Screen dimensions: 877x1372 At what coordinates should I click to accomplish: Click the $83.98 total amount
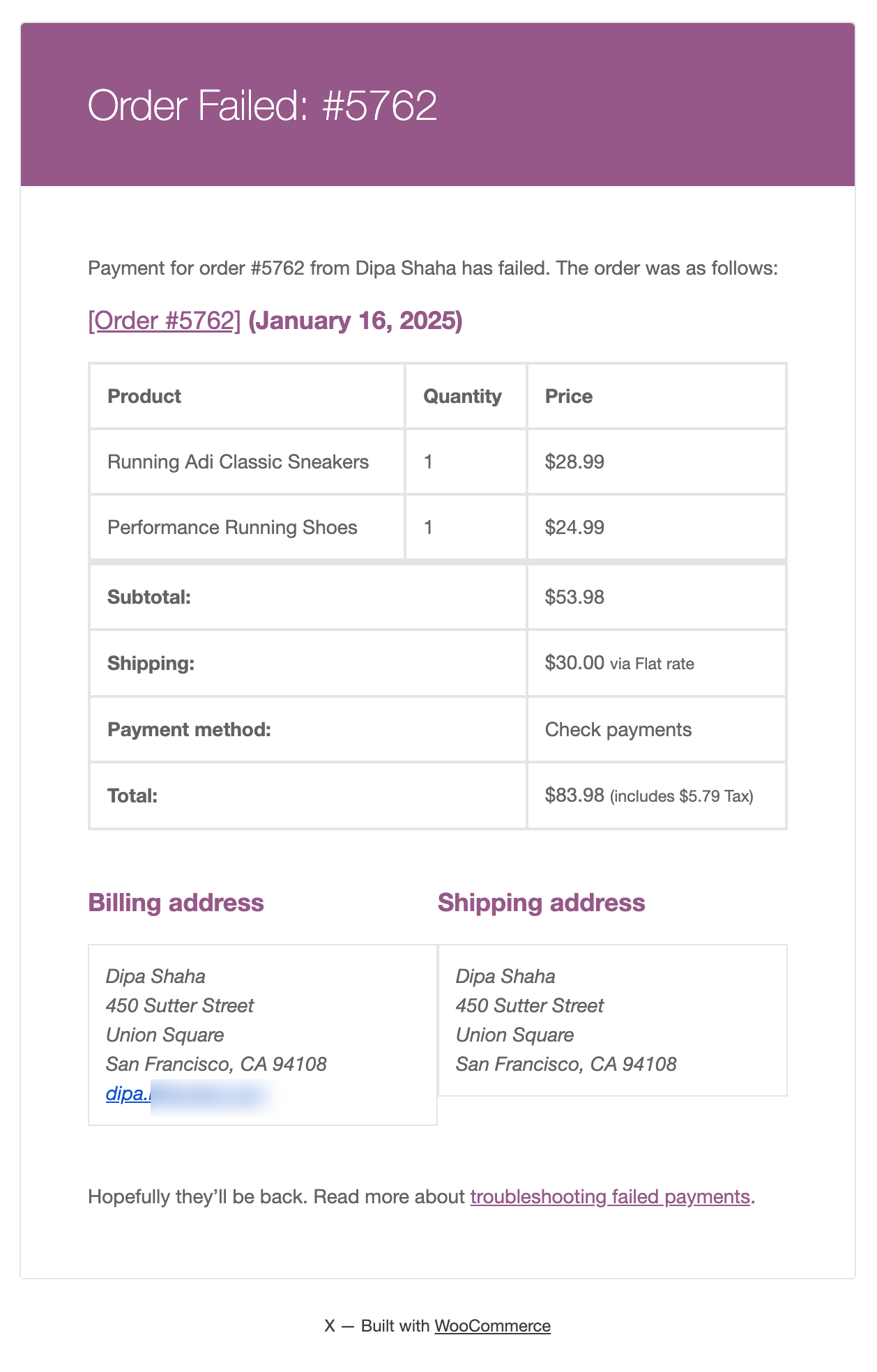tap(574, 795)
